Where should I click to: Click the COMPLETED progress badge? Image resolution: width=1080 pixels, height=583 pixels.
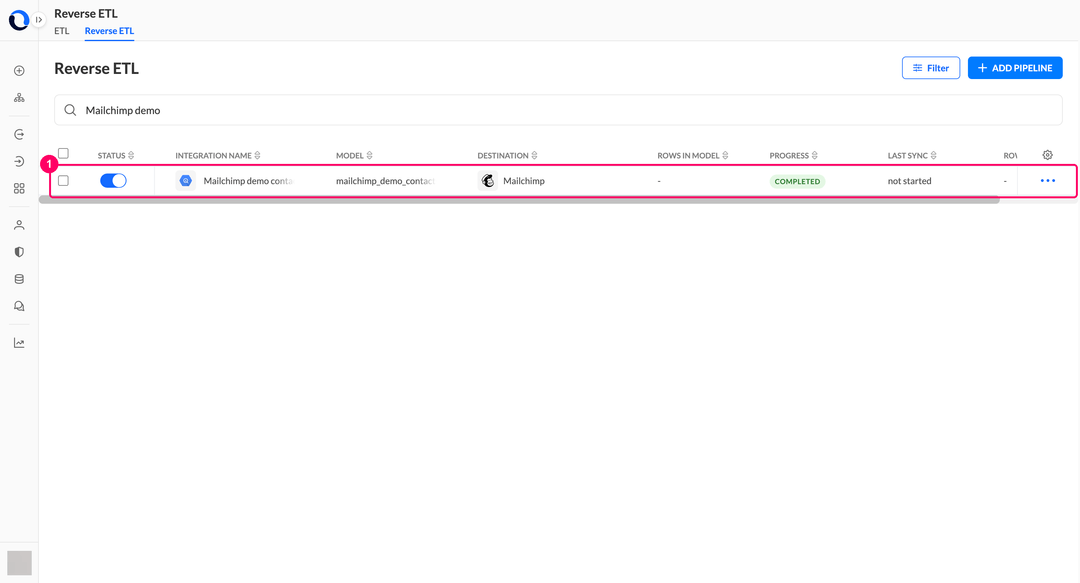point(797,181)
